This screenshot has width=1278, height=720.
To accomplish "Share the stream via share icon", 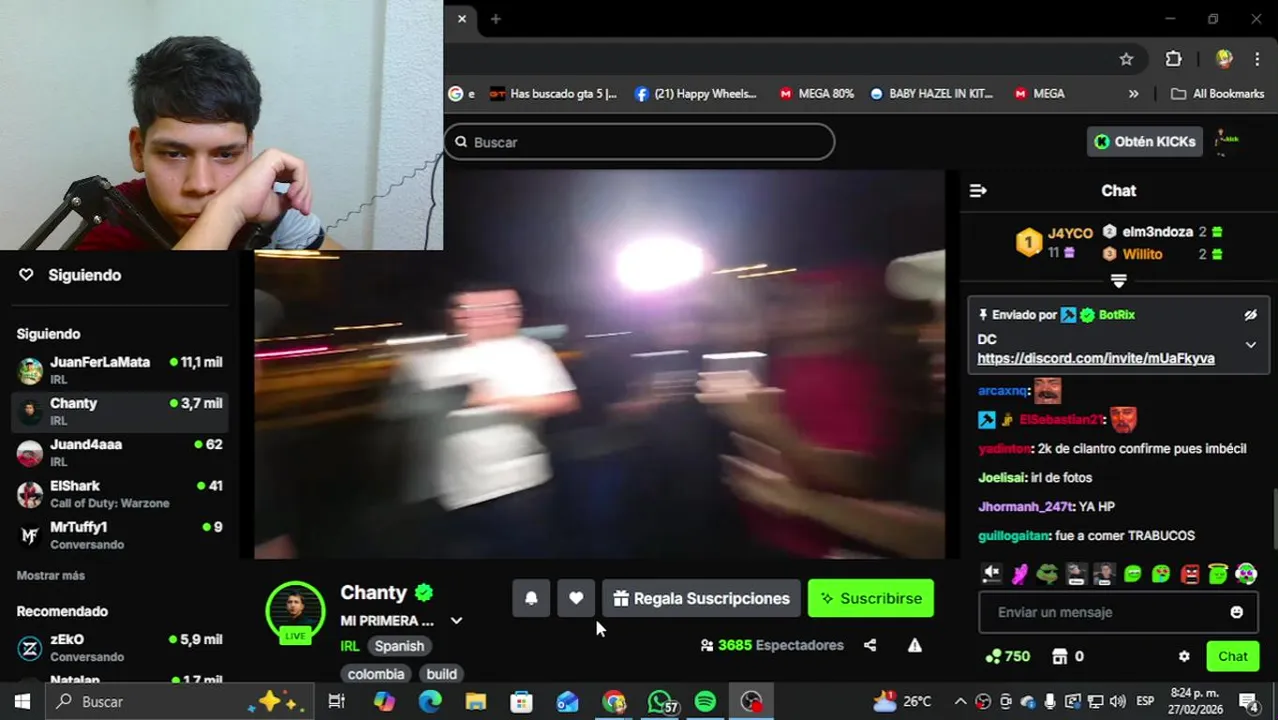I will pos(870,645).
